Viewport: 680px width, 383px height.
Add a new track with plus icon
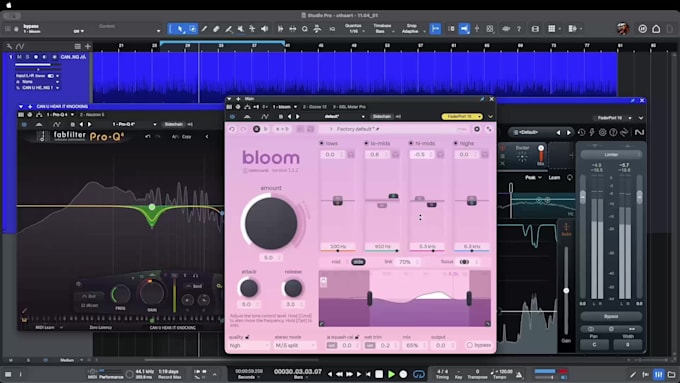click(x=88, y=46)
